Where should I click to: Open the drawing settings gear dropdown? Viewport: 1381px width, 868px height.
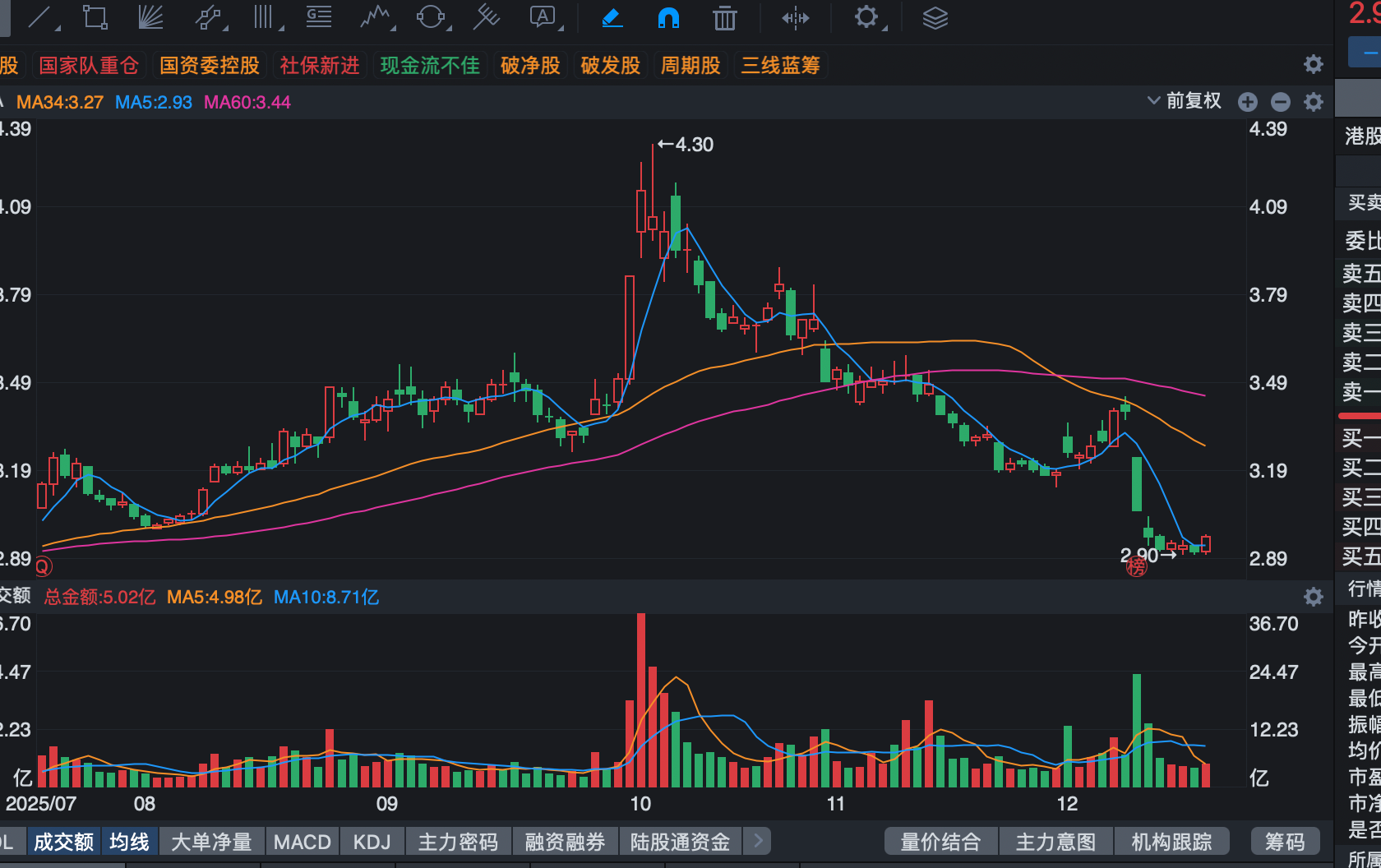click(867, 17)
